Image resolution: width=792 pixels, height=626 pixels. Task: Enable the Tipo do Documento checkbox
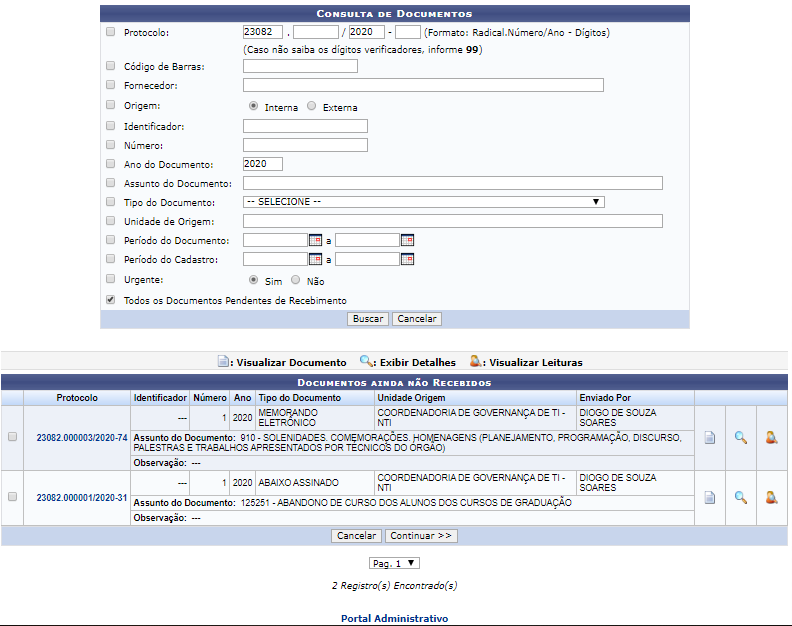111,202
